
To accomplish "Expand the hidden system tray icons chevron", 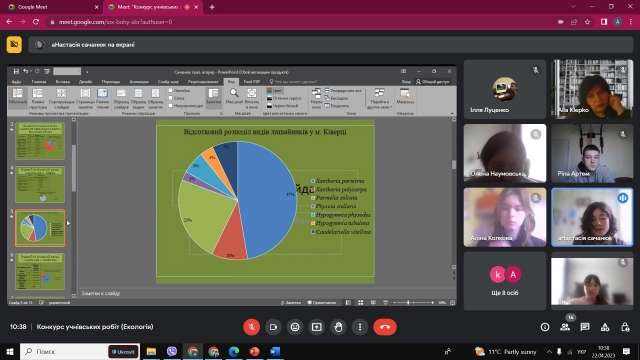I will (549, 351).
